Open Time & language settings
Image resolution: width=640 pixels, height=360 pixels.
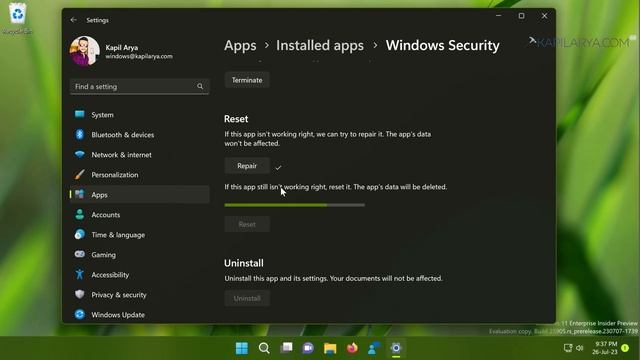[140, 235]
